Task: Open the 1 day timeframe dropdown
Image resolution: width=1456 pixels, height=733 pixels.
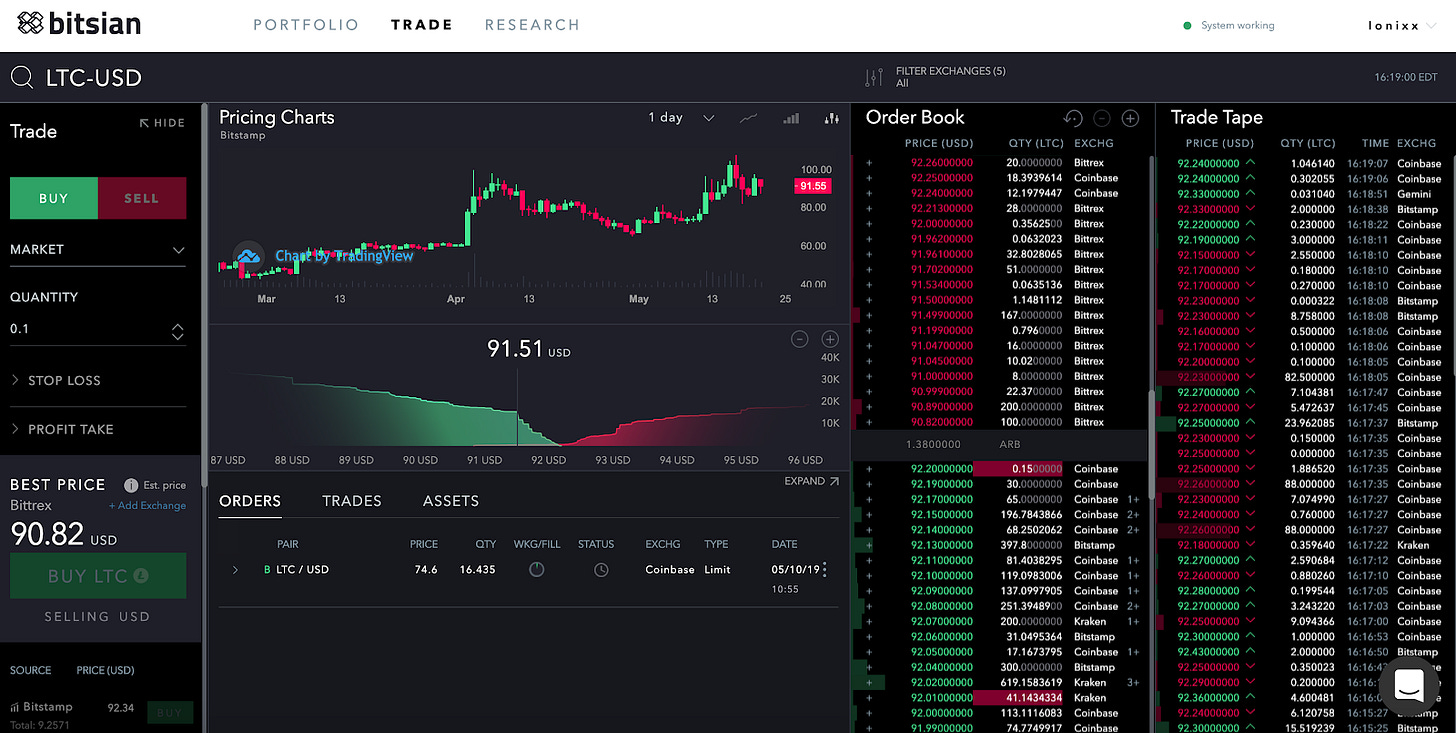Action: [x=680, y=118]
